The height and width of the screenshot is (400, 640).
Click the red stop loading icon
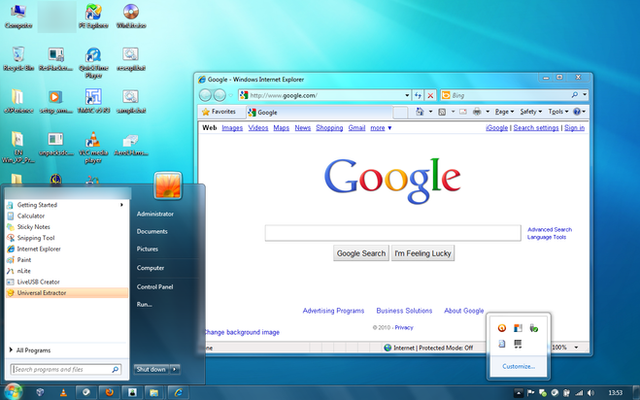pyautogui.click(x=430, y=96)
